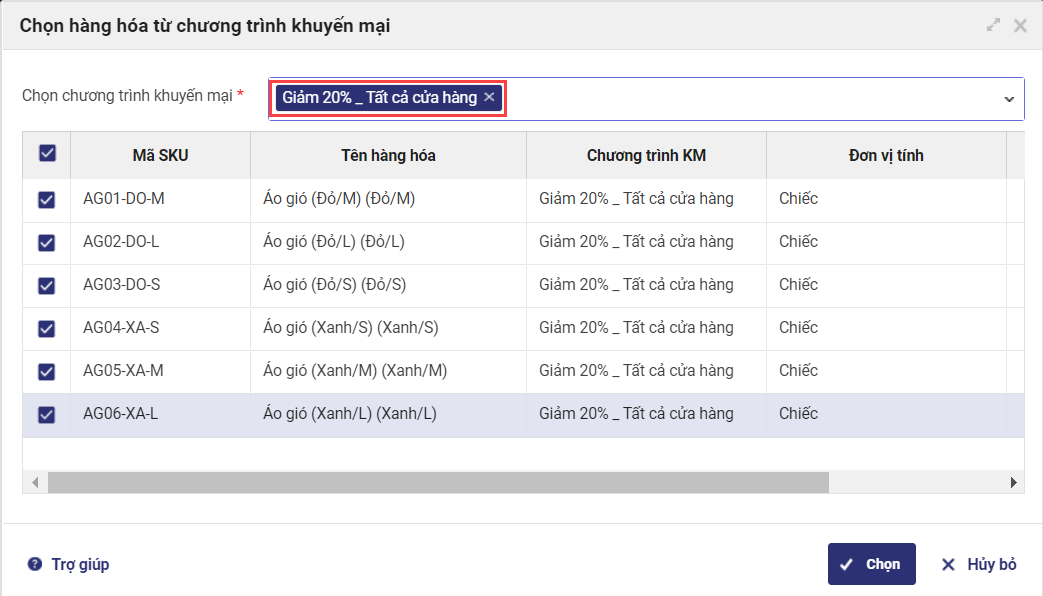Click the 'Chương trình KM' column header
Image resolution: width=1043 pixels, height=596 pixels.
pos(646,155)
